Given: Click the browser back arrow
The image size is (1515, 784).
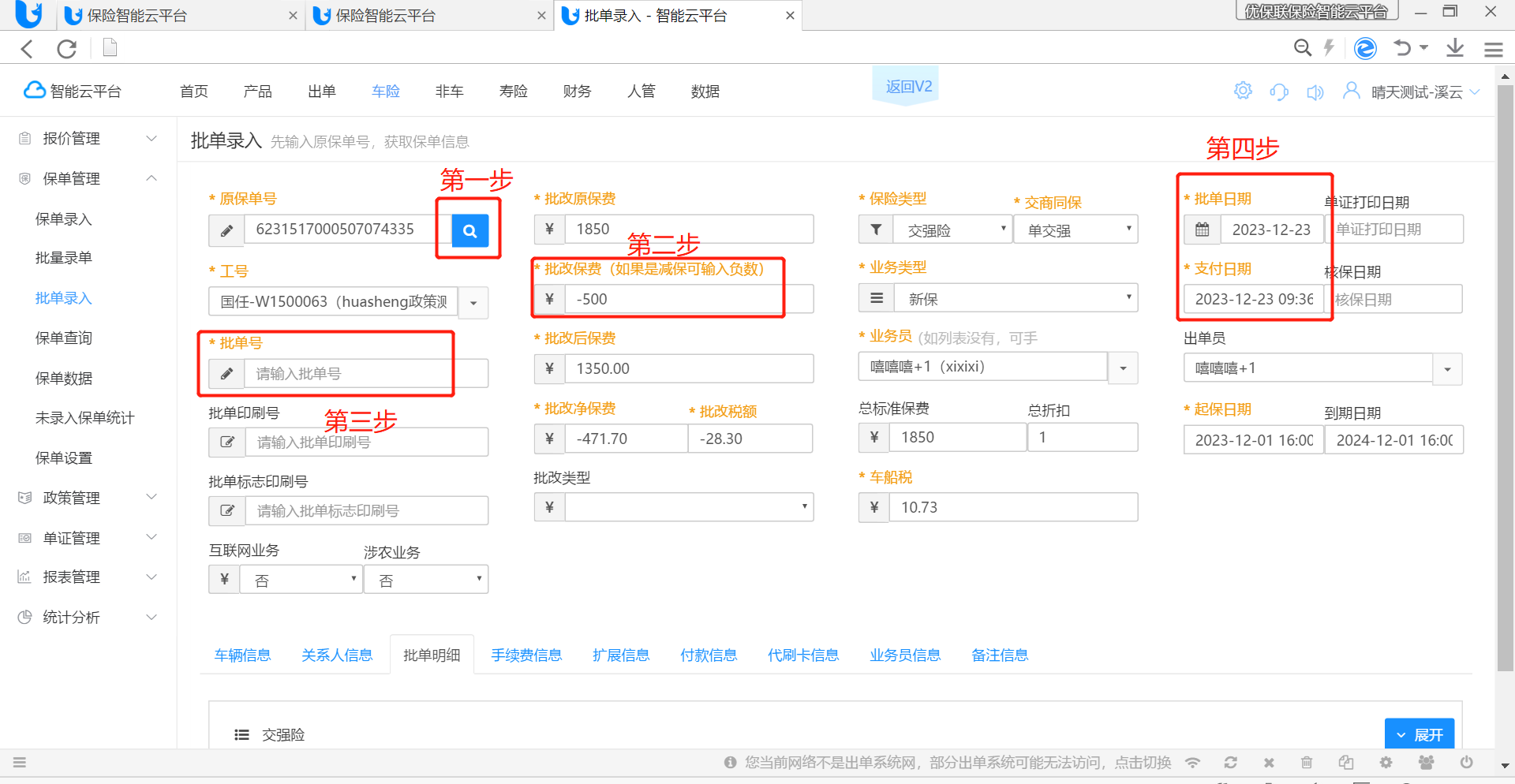Looking at the screenshot, I should pos(28,49).
